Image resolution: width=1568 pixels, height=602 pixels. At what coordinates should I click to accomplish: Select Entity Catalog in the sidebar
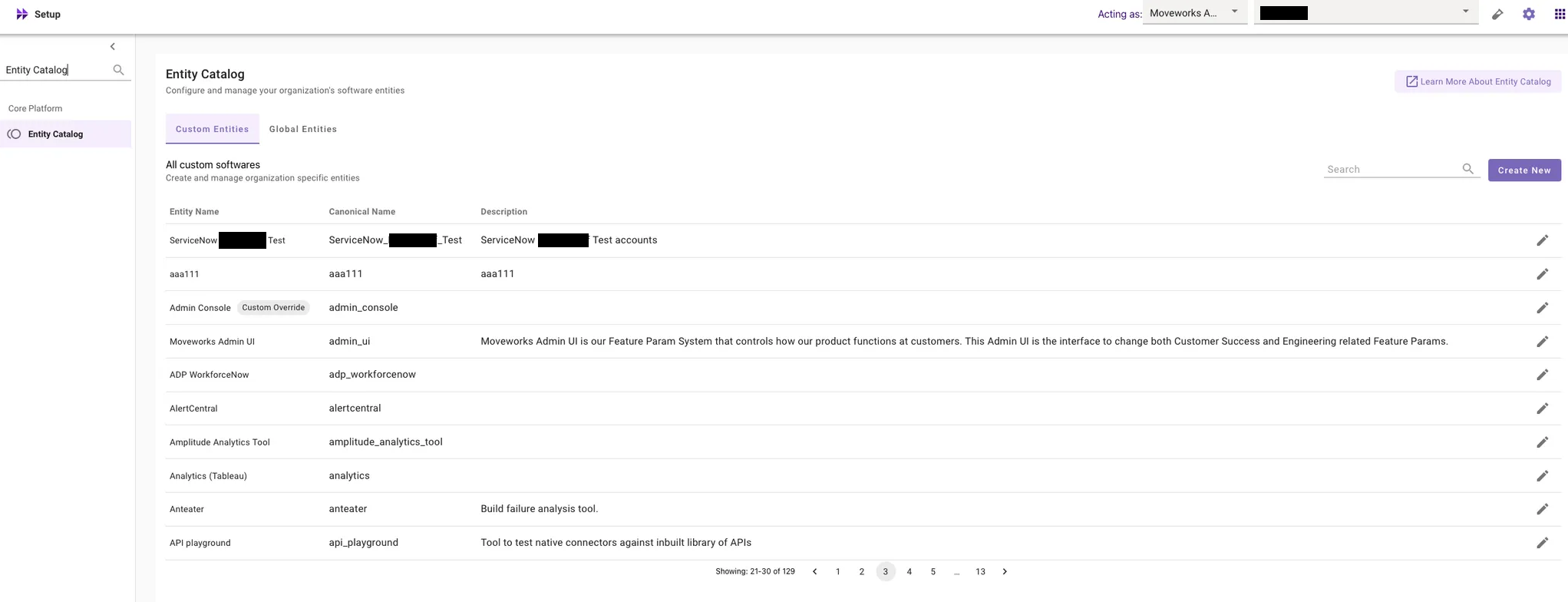coord(65,134)
